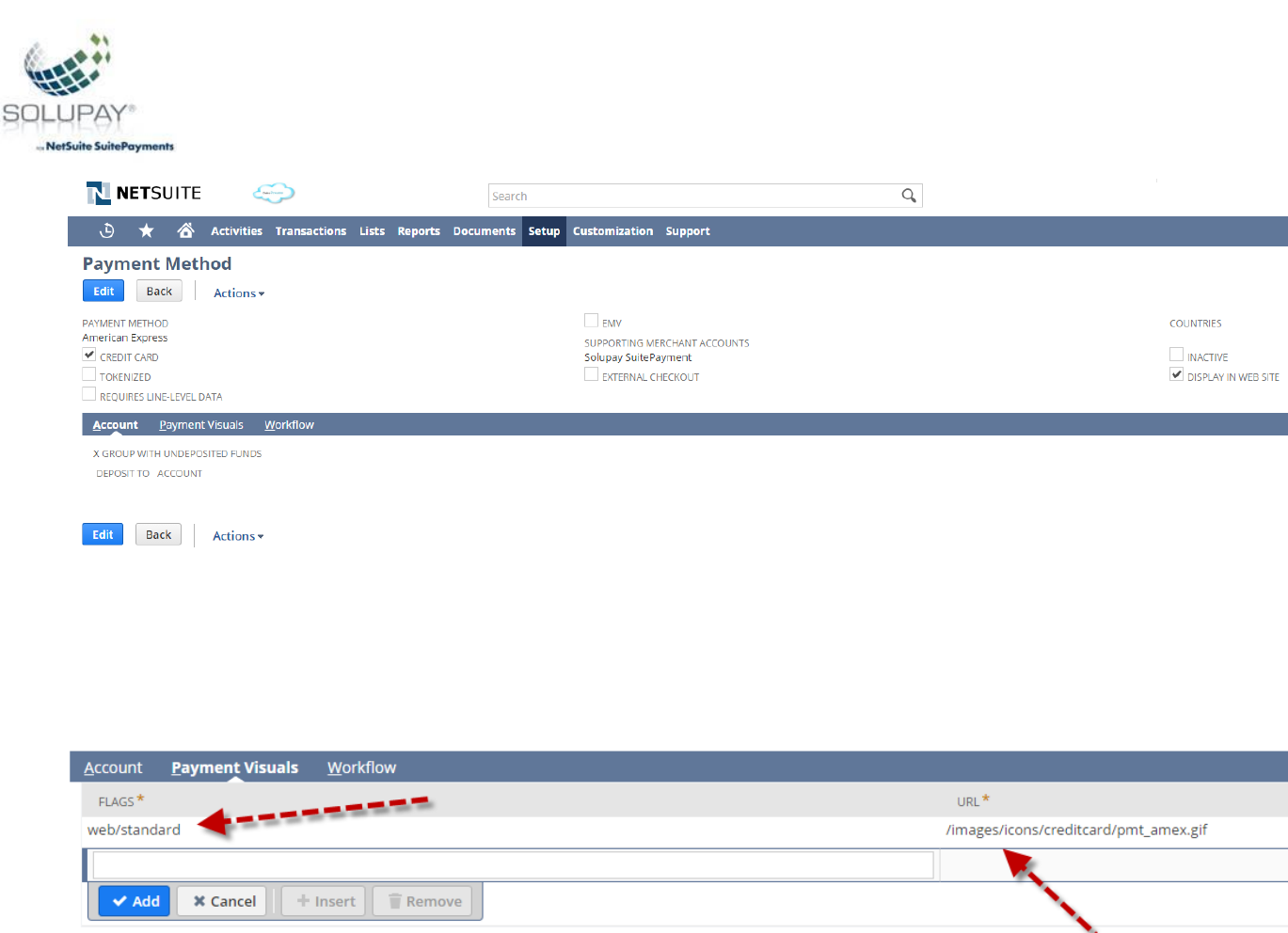Click the Add button

pyautogui.click(x=135, y=901)
